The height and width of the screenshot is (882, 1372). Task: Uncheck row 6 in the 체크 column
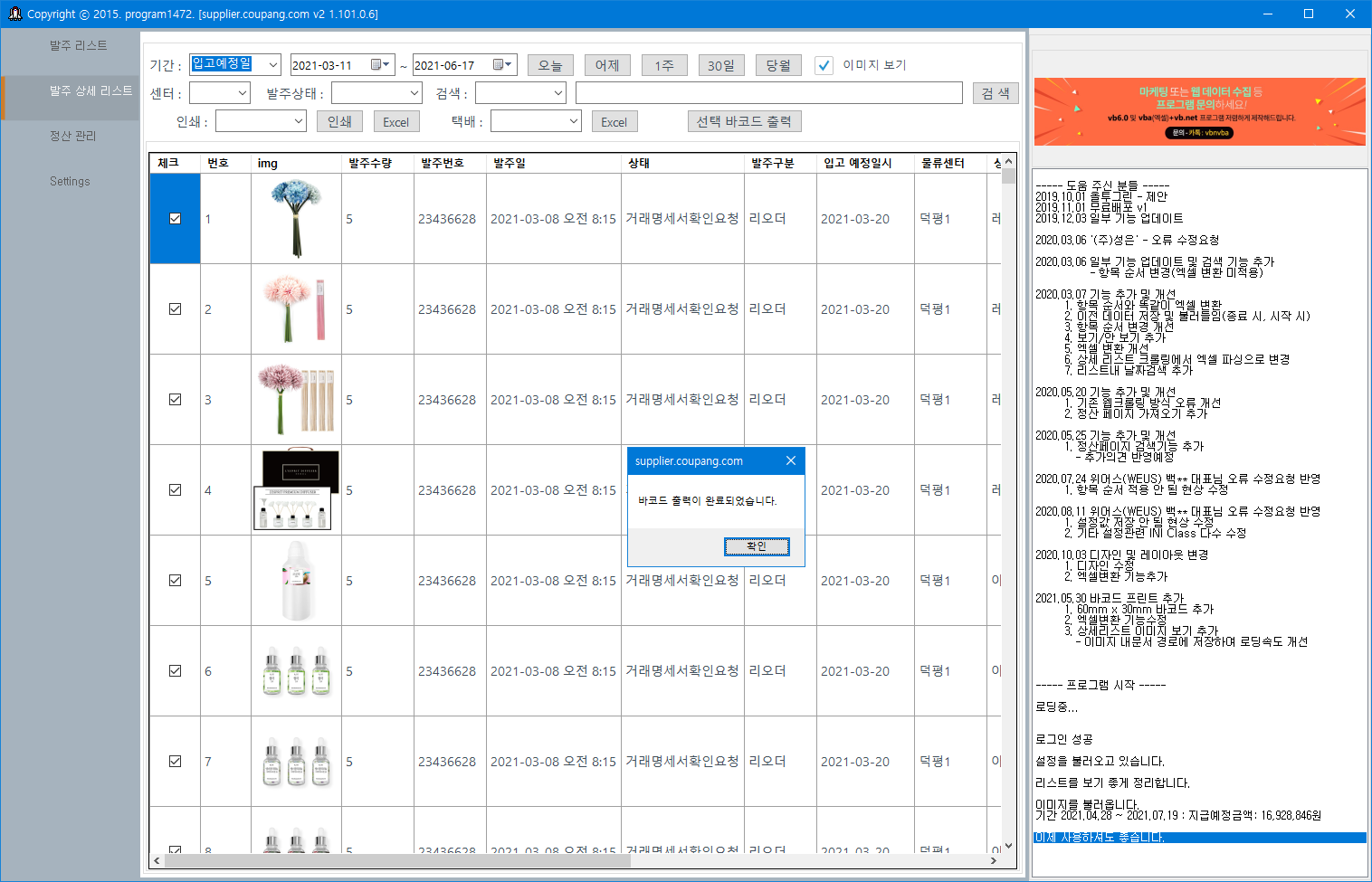[x=175, y=670]
